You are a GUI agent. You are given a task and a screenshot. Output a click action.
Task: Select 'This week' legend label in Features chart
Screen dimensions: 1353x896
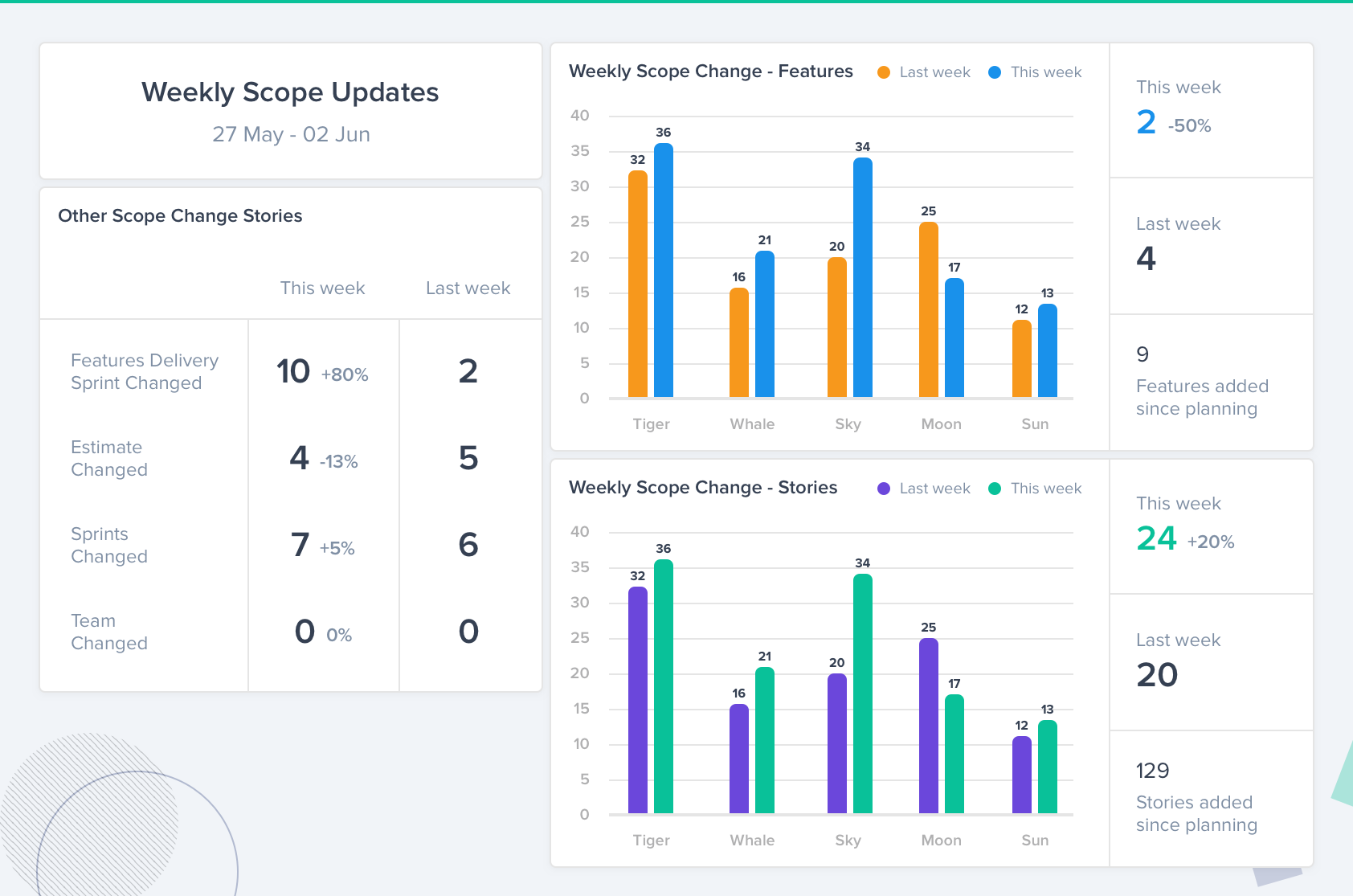tap(1046, 72)
